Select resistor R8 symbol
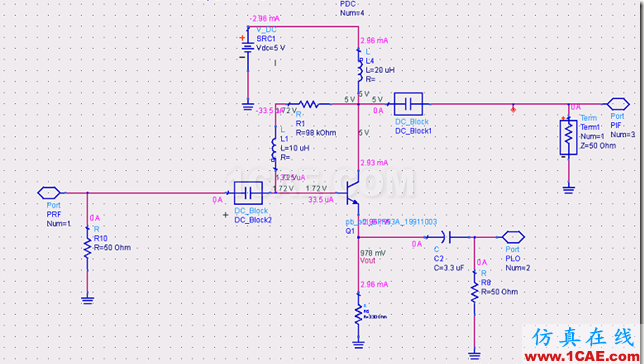Image resolution: width=644 pixels, height=364 pixels. [x=474, y=291]
